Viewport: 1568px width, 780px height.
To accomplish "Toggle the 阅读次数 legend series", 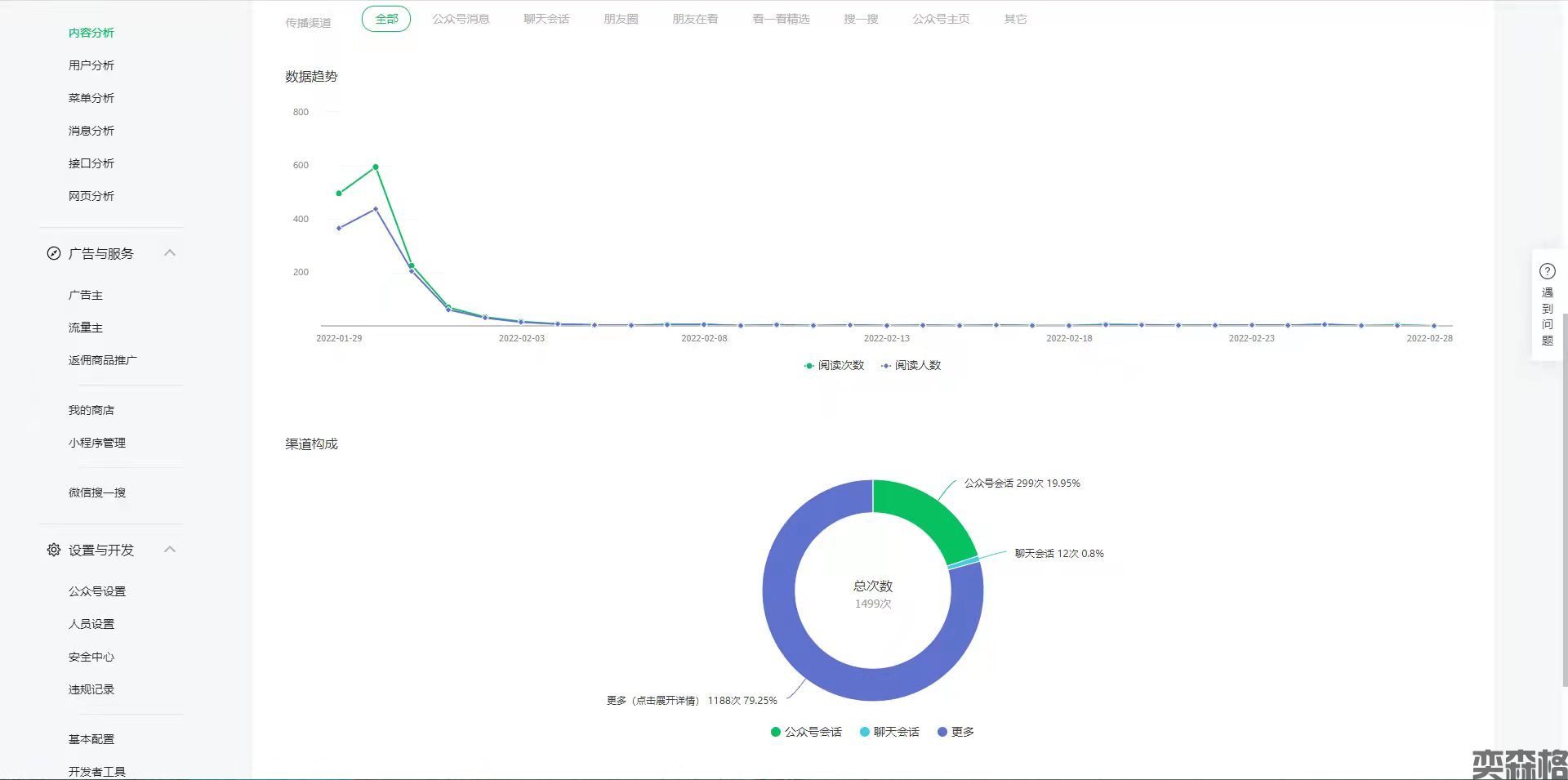I will (834, 365).
